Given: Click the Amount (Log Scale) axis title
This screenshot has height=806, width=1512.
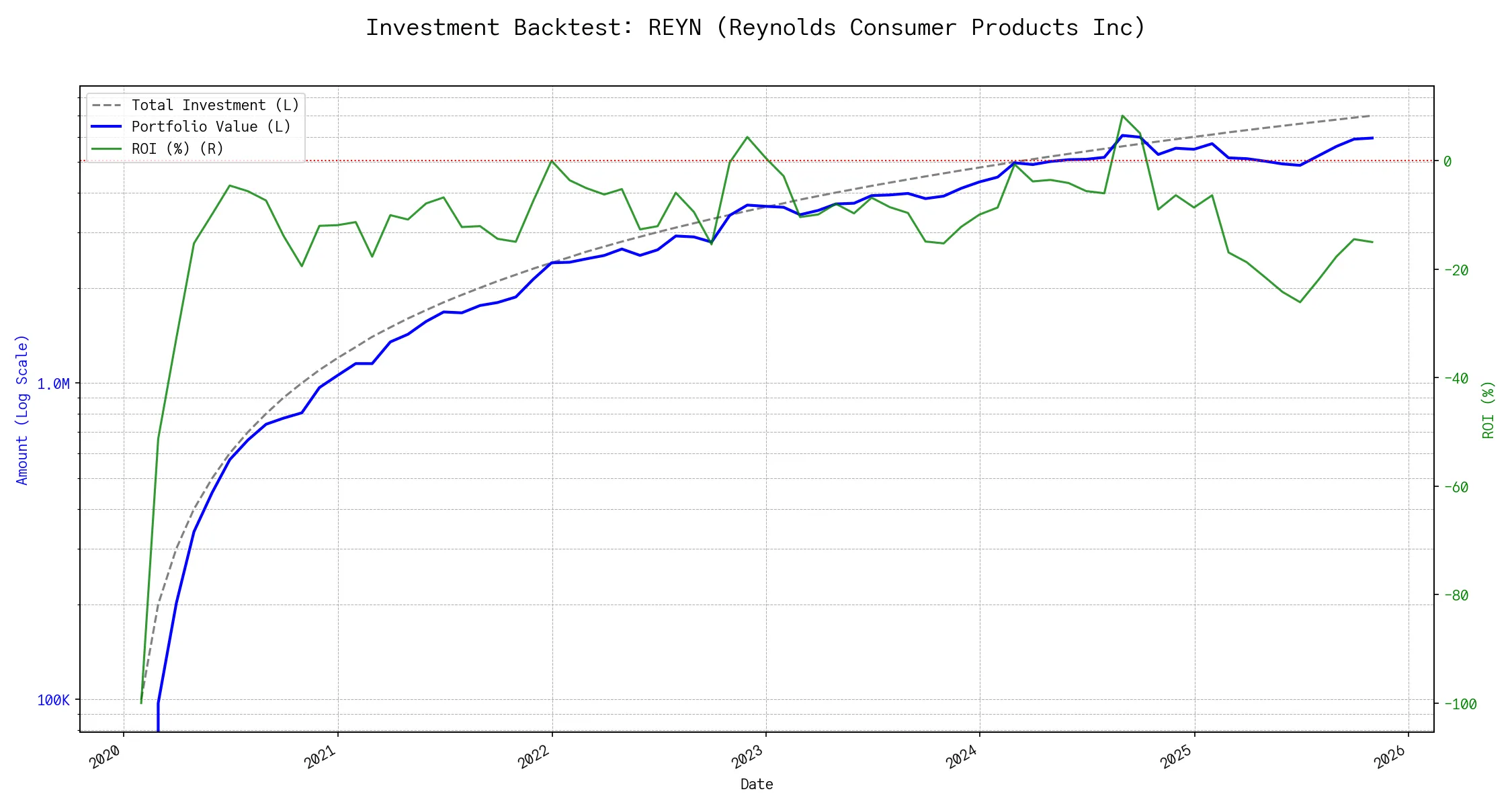Looking at the screenshot, I should pyautogui.click(x=22, y=410).
